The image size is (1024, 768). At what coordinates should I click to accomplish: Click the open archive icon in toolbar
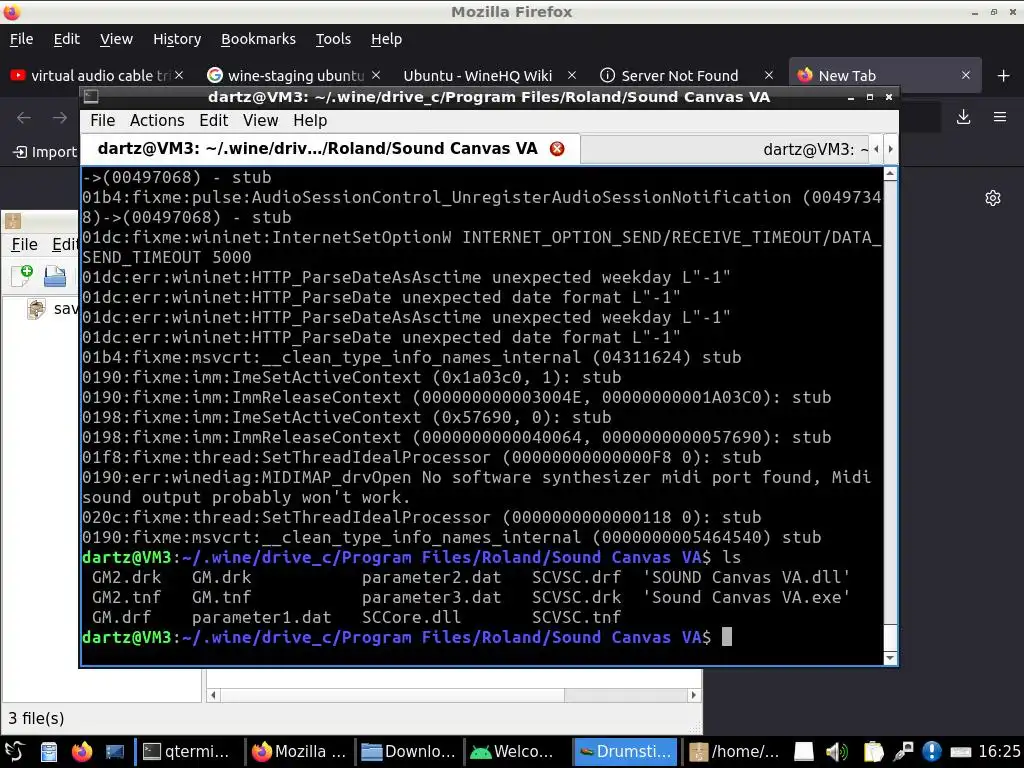tap(55, 276)
